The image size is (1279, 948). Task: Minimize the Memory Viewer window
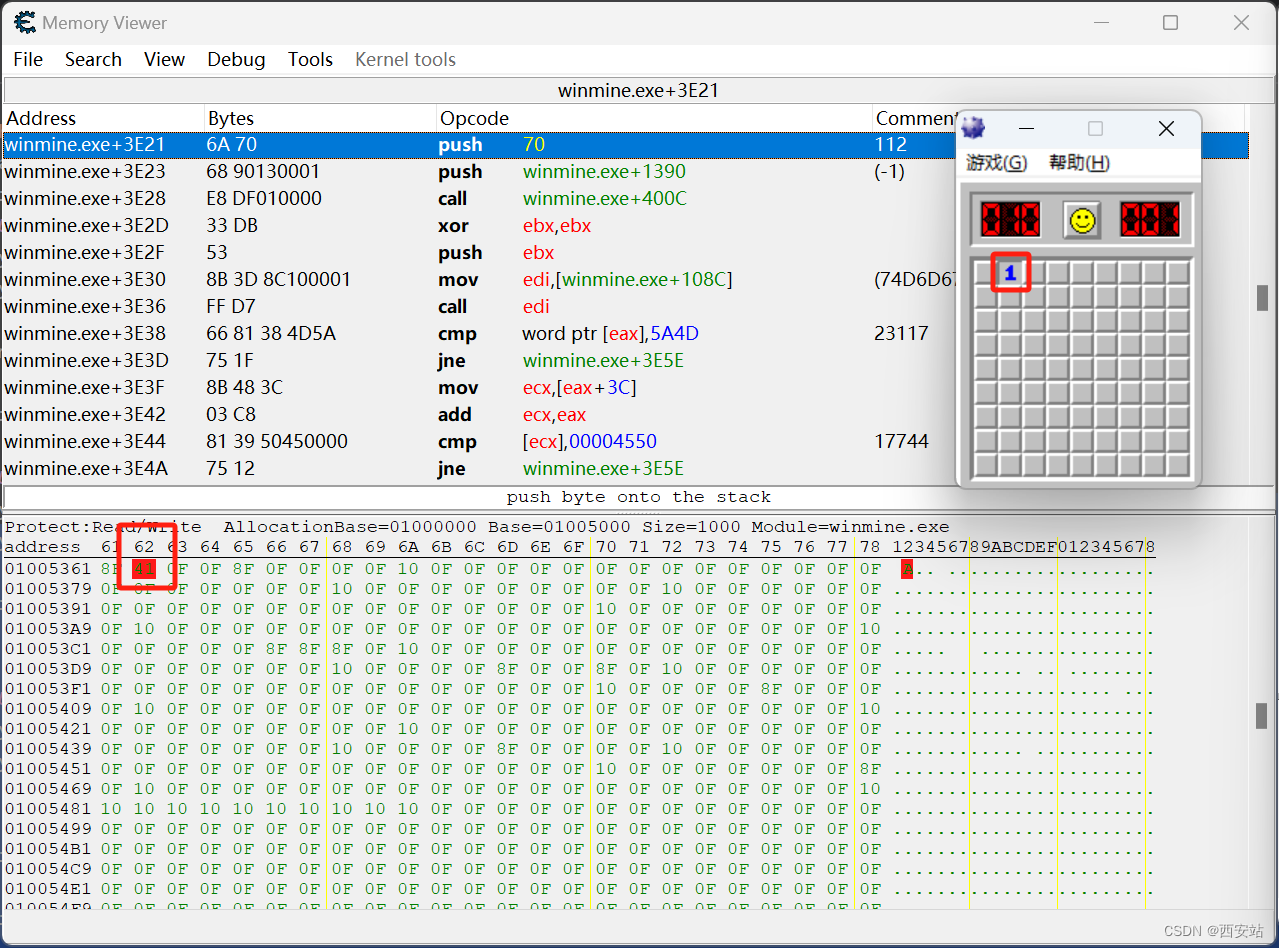1100,22
